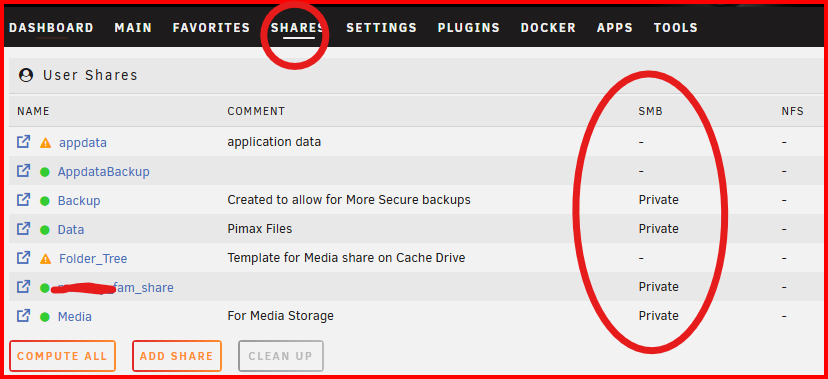Viewport: 828px width, 379px height.
Task: Click the green status dot beside Backup
Action: (45, 201)
